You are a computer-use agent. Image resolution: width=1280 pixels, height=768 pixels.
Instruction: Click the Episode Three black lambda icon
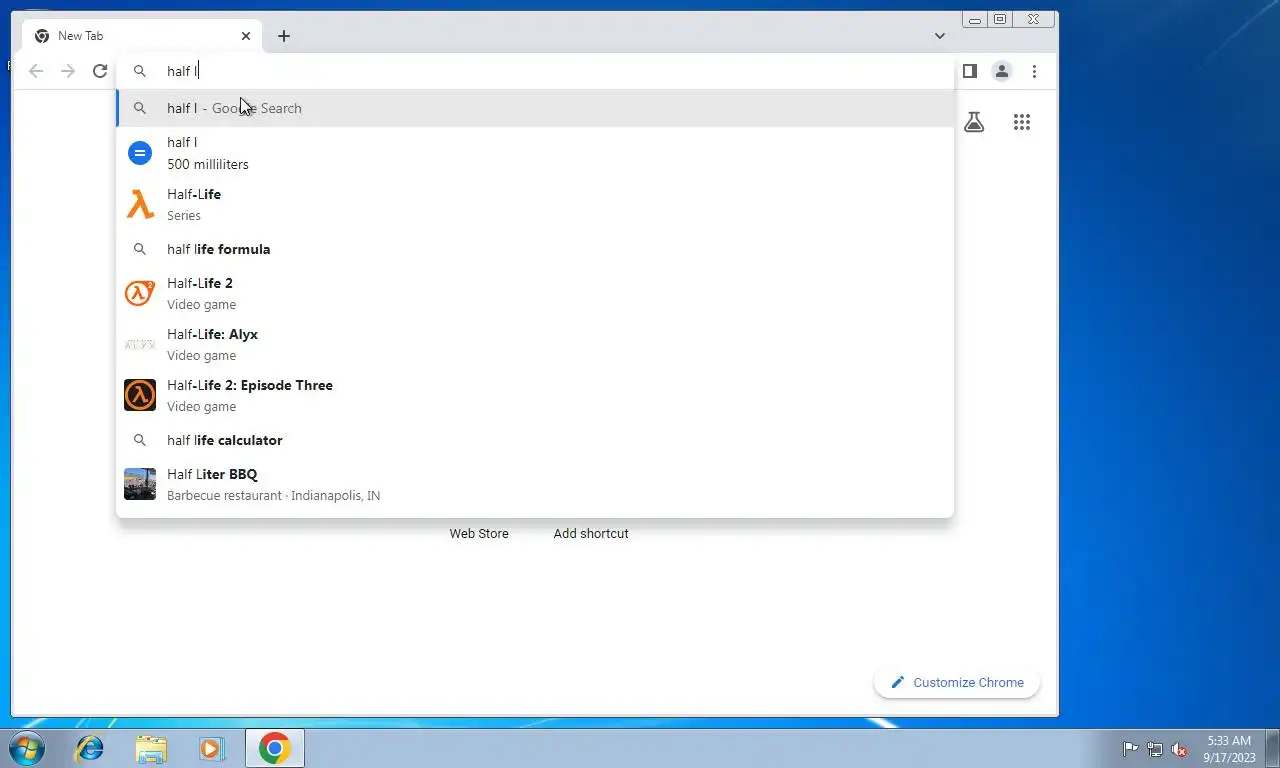click(140, 395)
